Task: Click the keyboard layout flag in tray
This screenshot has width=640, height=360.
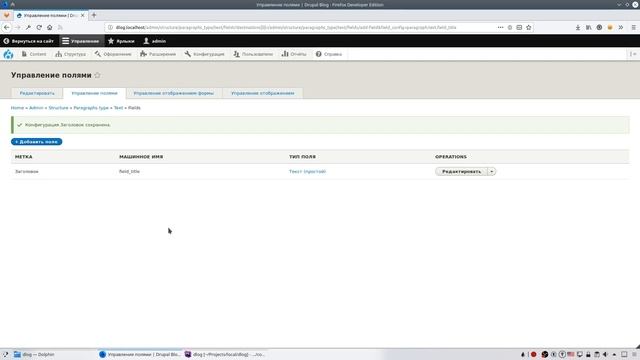Action: point(571,354)
